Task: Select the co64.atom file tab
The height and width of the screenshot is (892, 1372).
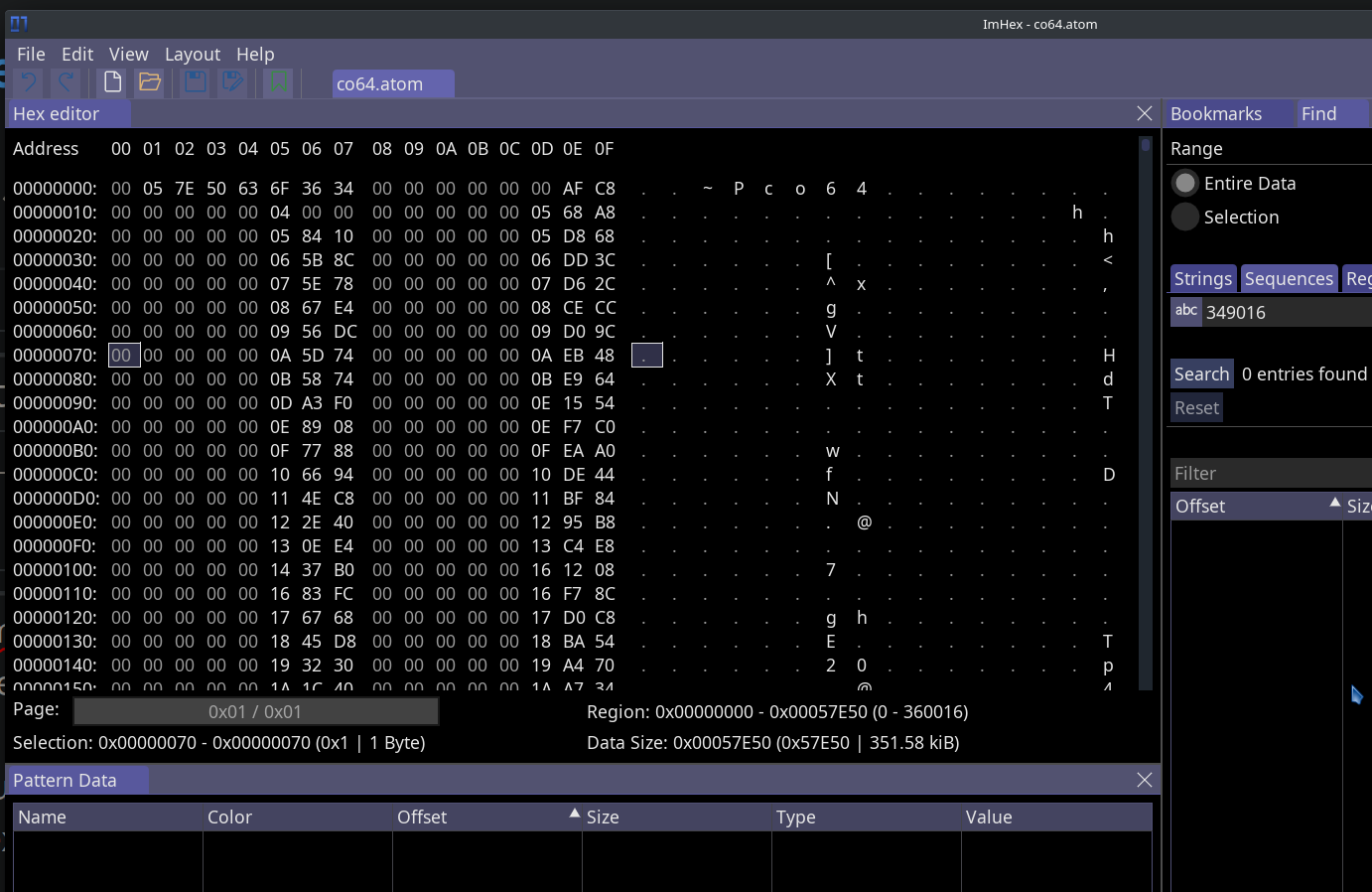Action: (x=393, y=83)
